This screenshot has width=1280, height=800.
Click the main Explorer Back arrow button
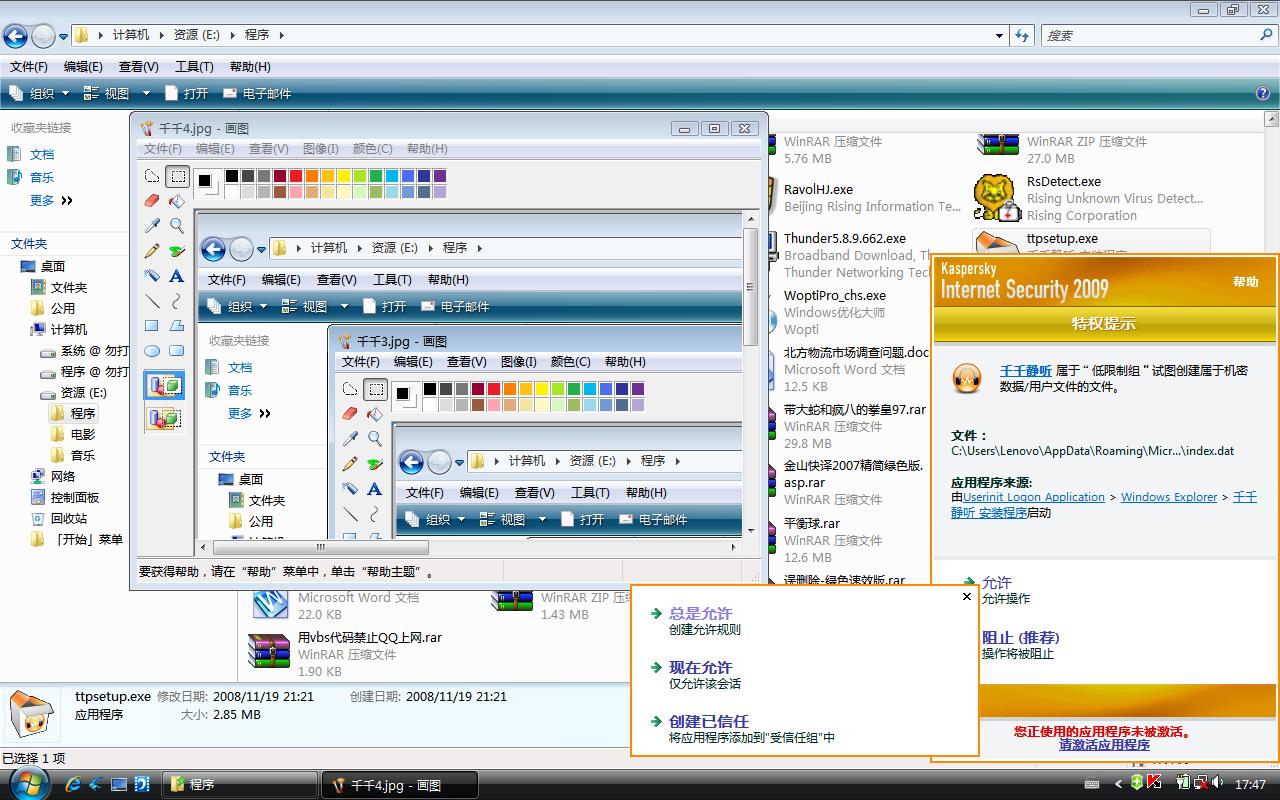pyautogui.click(x=15, y=36)
